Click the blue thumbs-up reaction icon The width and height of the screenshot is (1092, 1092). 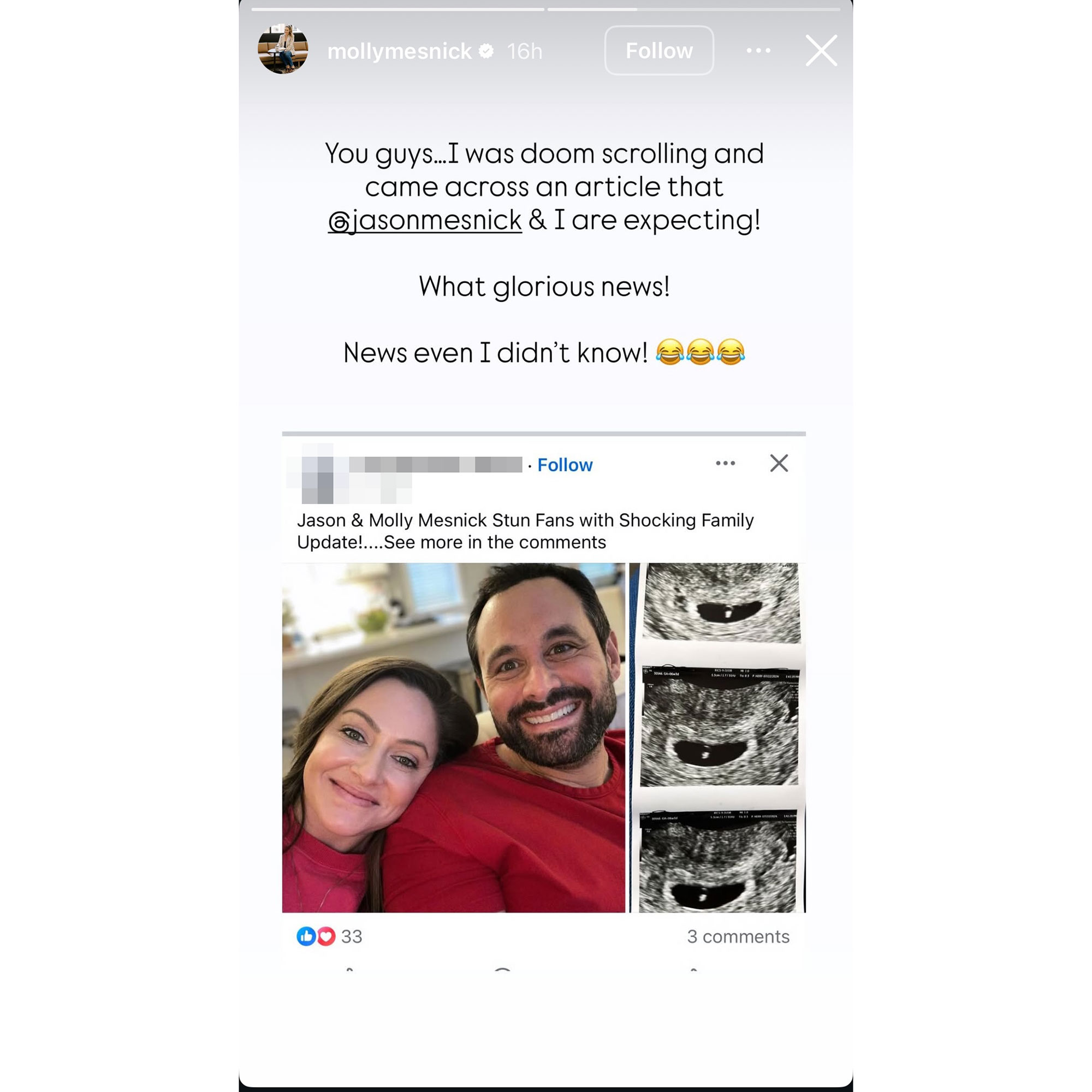[x=306, y=936]
